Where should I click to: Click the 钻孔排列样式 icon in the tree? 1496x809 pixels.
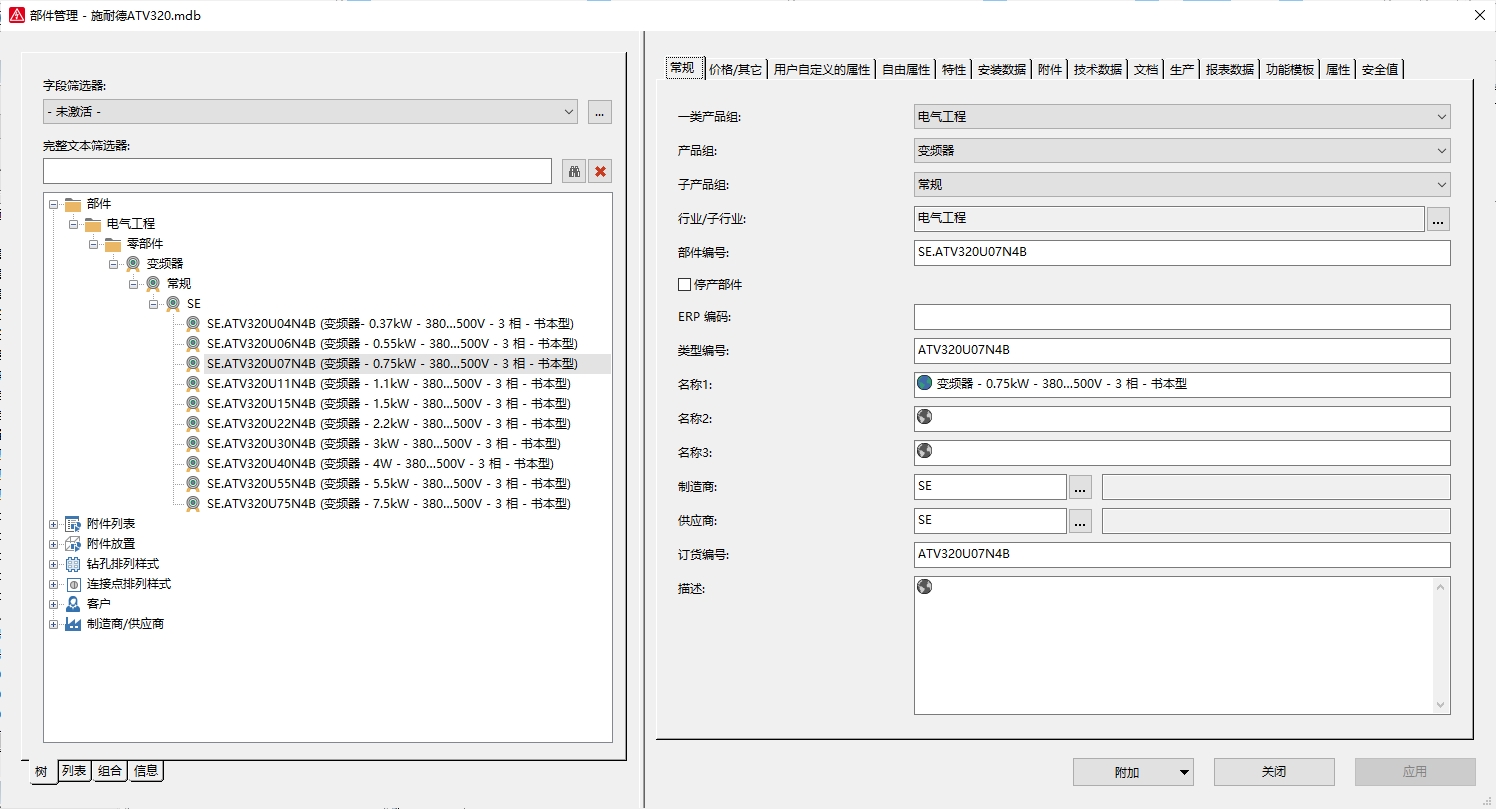click(72, 564)
